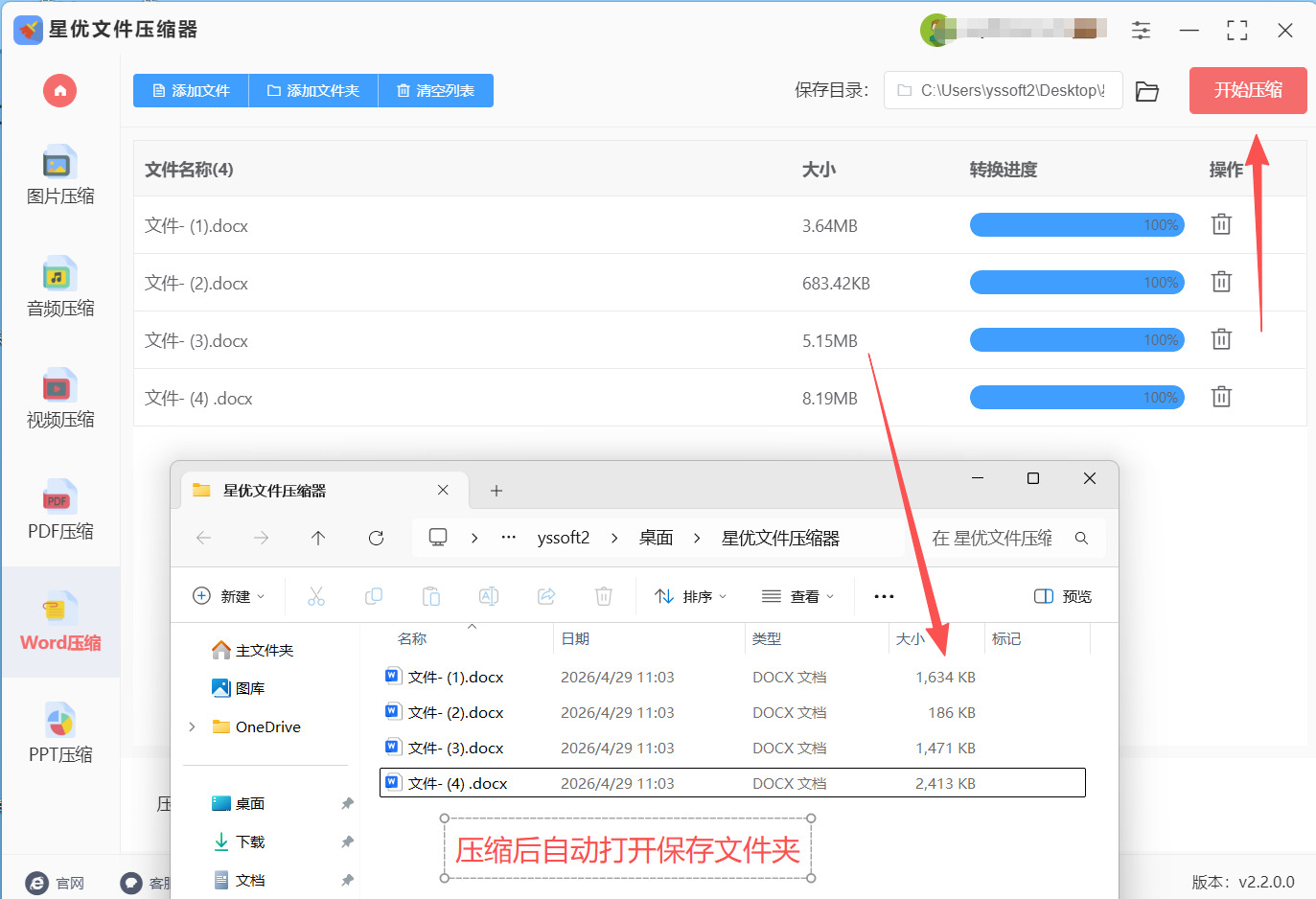Show hidden breadcrumb path ellipsis
Screen dimensions: 1316x899
[x=509, y=538]
